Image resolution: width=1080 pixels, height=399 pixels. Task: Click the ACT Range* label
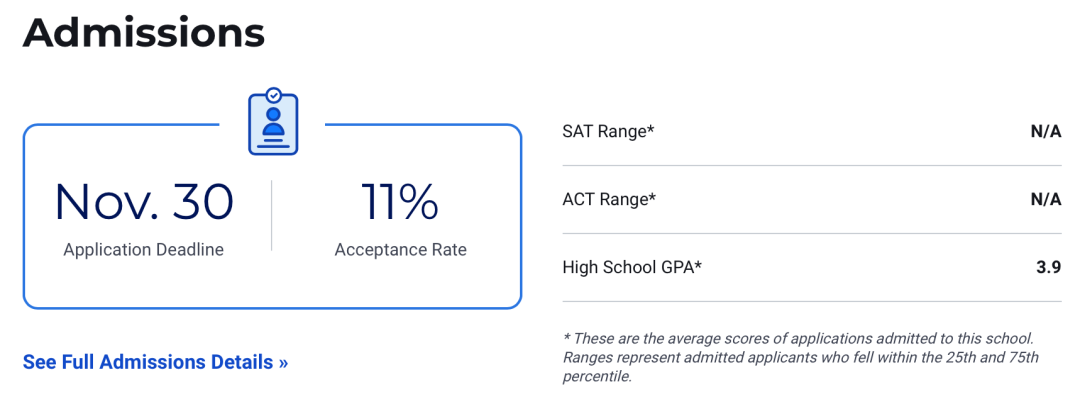pyautogui.click(x=609, y=199)
